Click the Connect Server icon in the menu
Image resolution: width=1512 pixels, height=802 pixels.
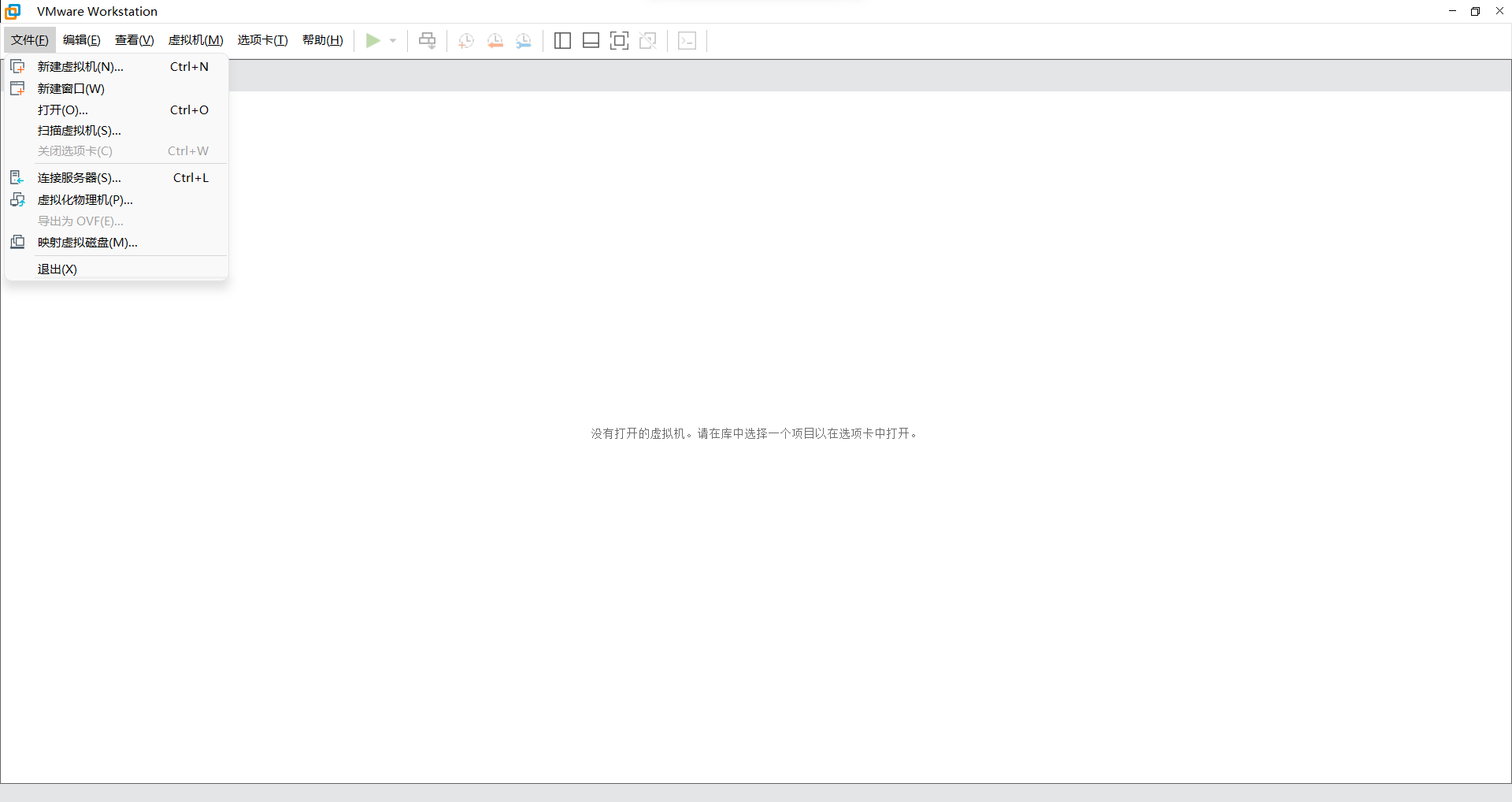[x=17, y=177]
